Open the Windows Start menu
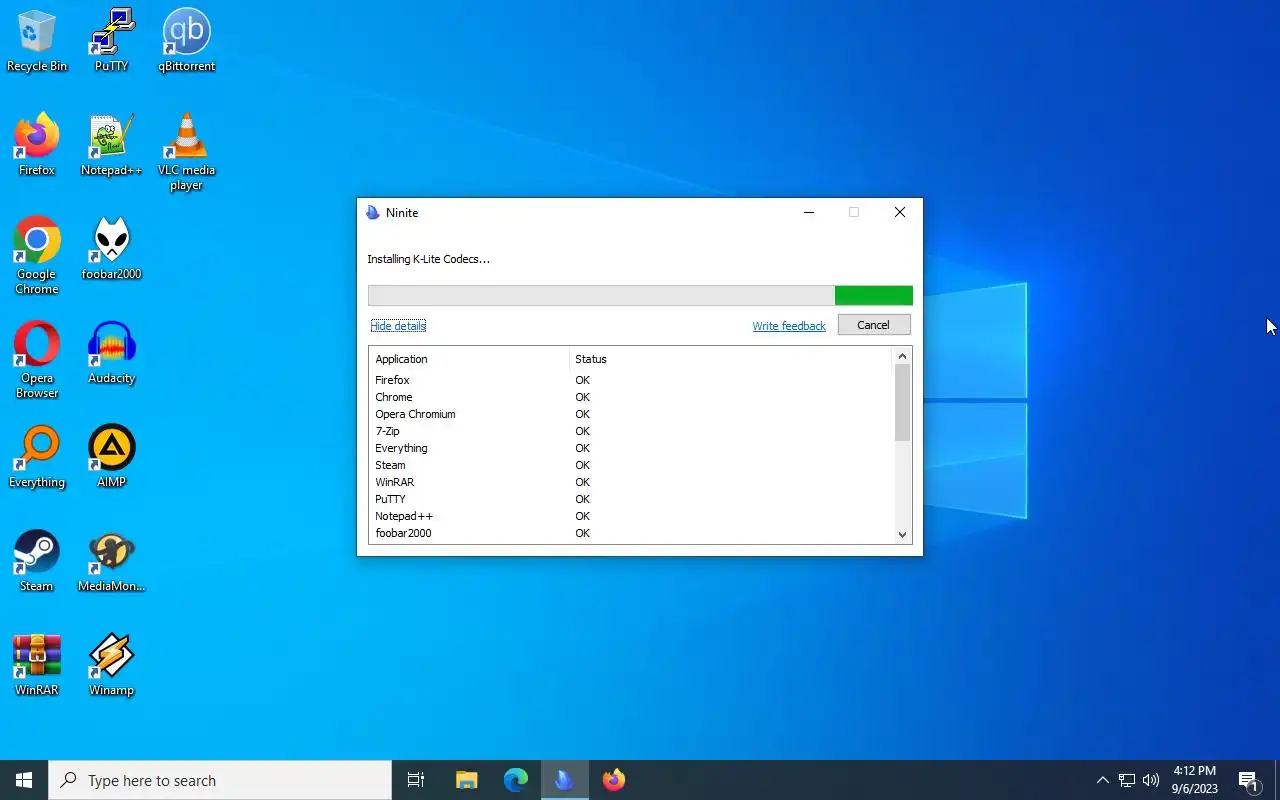The width and height of the screenshot is (1280, 800). pos(24,780)
